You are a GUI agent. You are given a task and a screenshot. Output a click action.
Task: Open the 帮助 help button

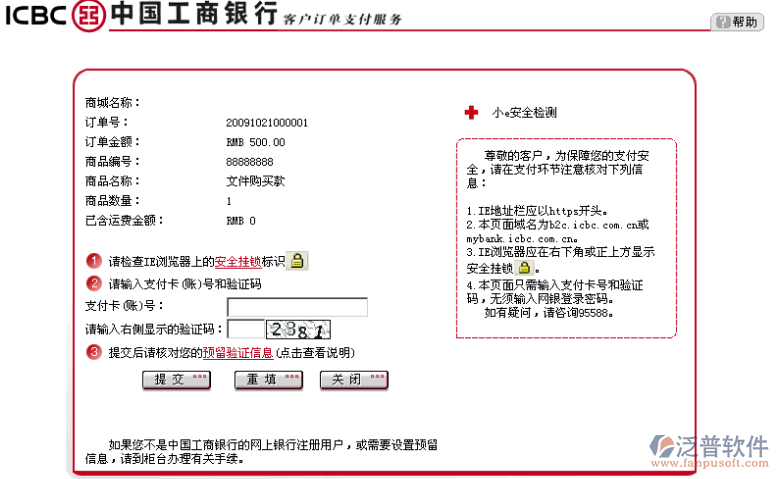point(737,22)
